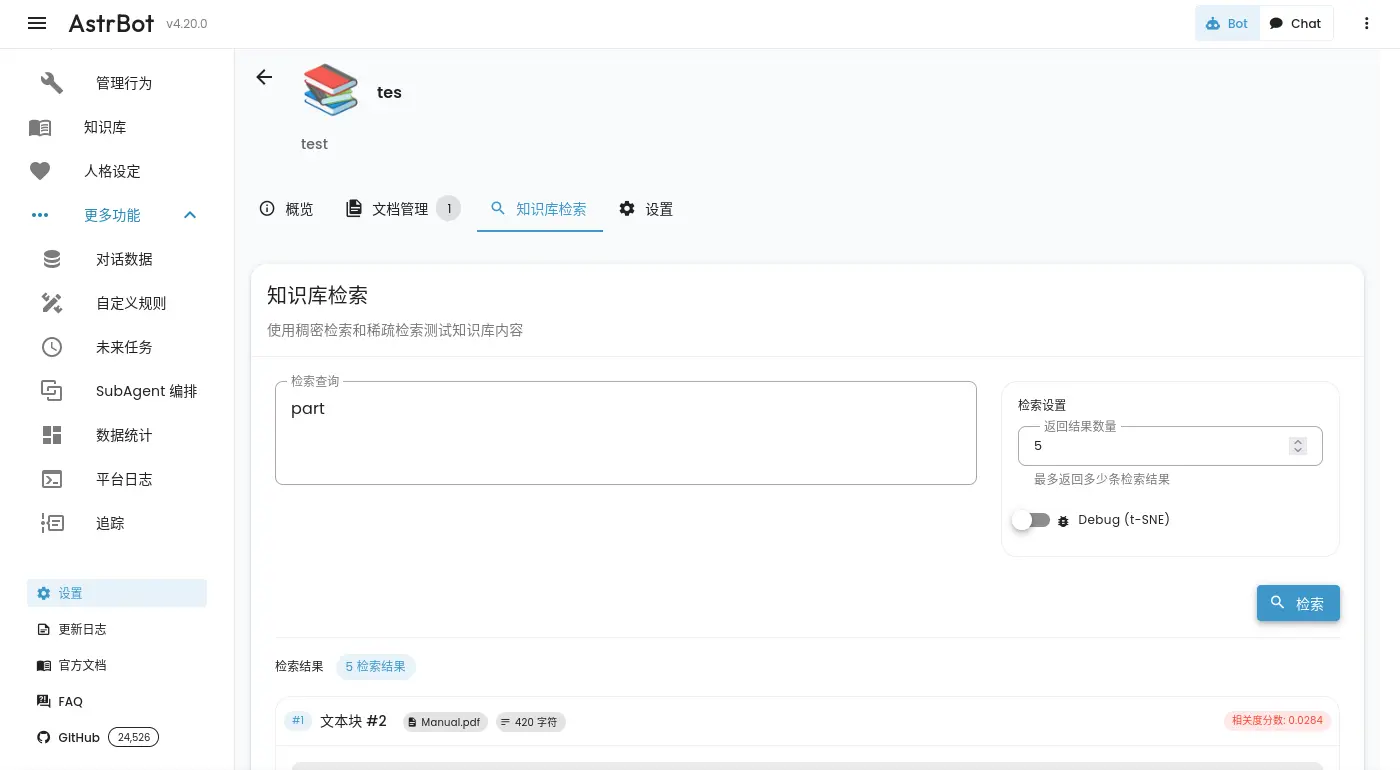
Task: Enable the Debug (t-SNE) switch
Action: click(x=1031, y=520)
